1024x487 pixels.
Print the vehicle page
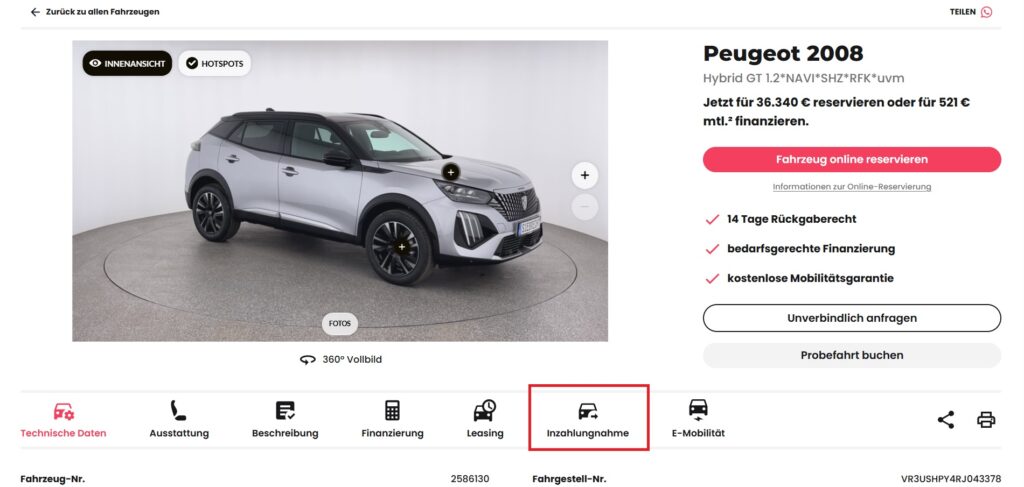point(986,420)
